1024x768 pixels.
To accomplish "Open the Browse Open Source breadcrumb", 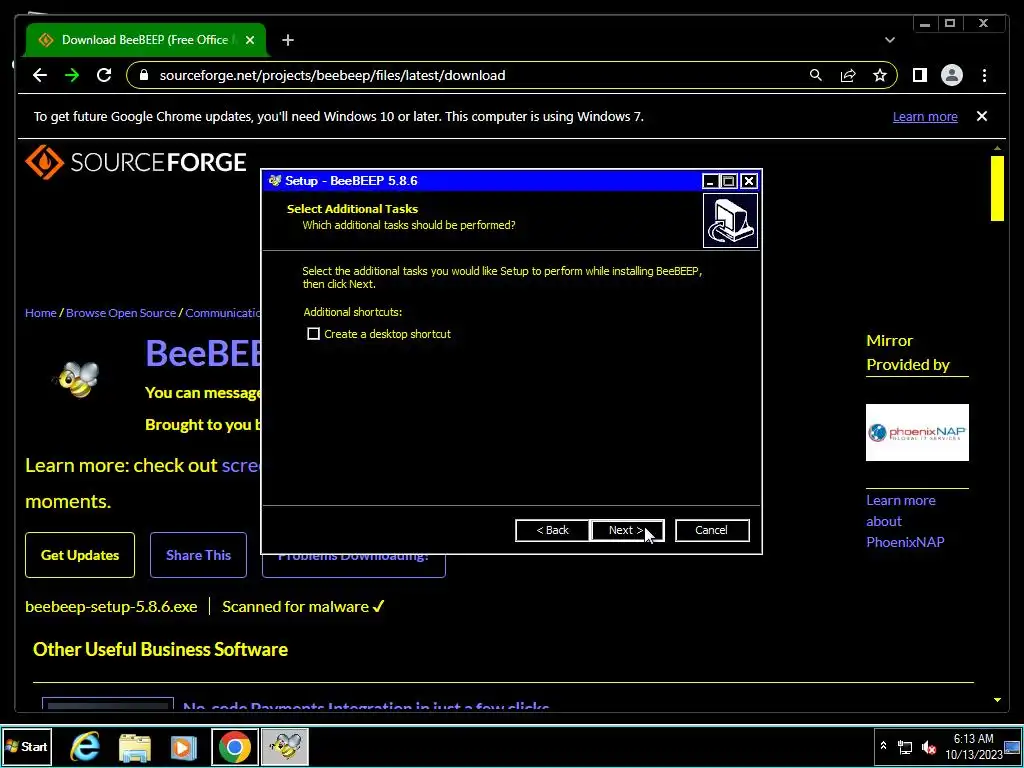I will tap(121, 313).
